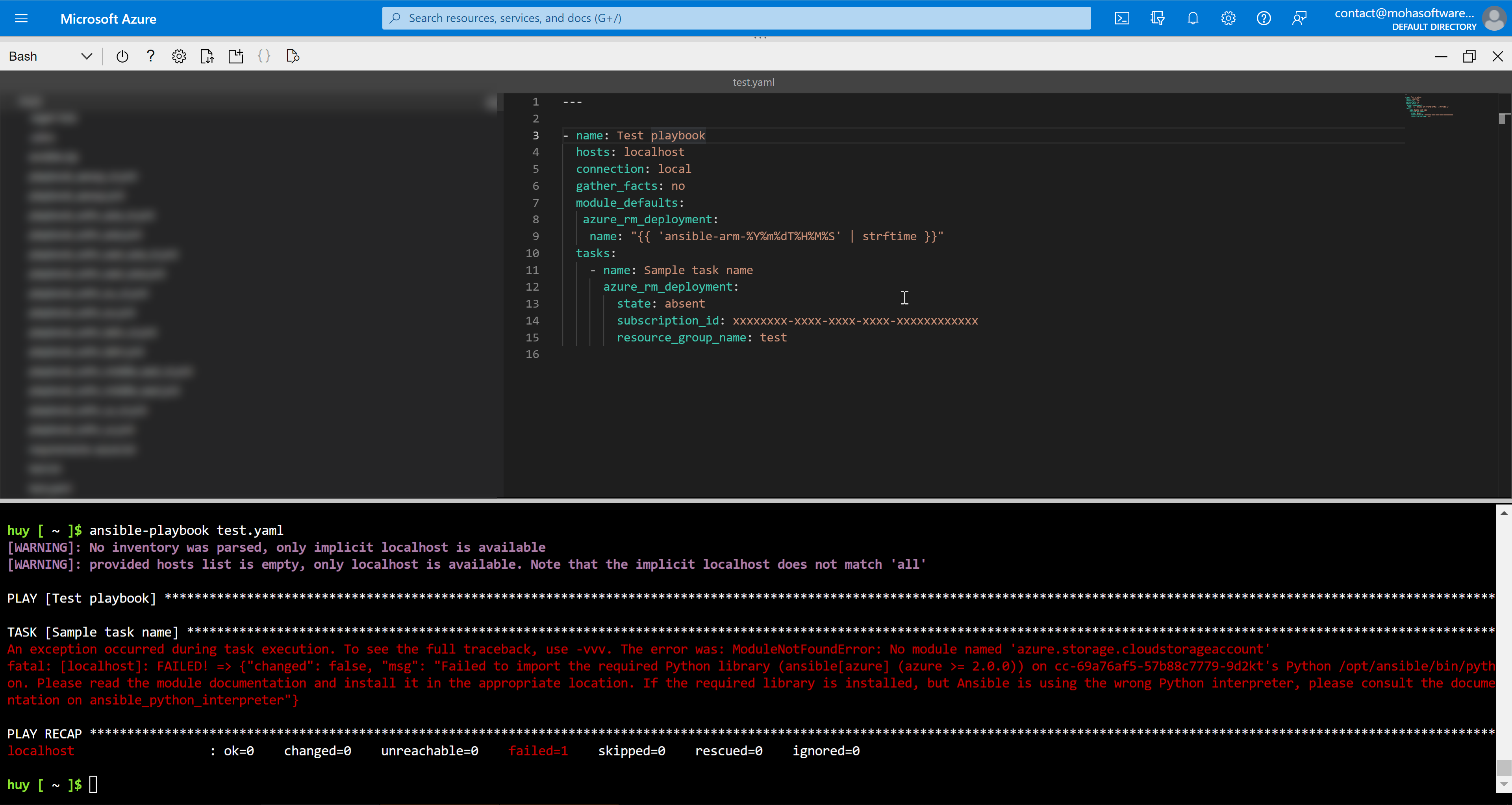Select the test.yaml editor tab
1512x805 pixels.
(753, 82)
